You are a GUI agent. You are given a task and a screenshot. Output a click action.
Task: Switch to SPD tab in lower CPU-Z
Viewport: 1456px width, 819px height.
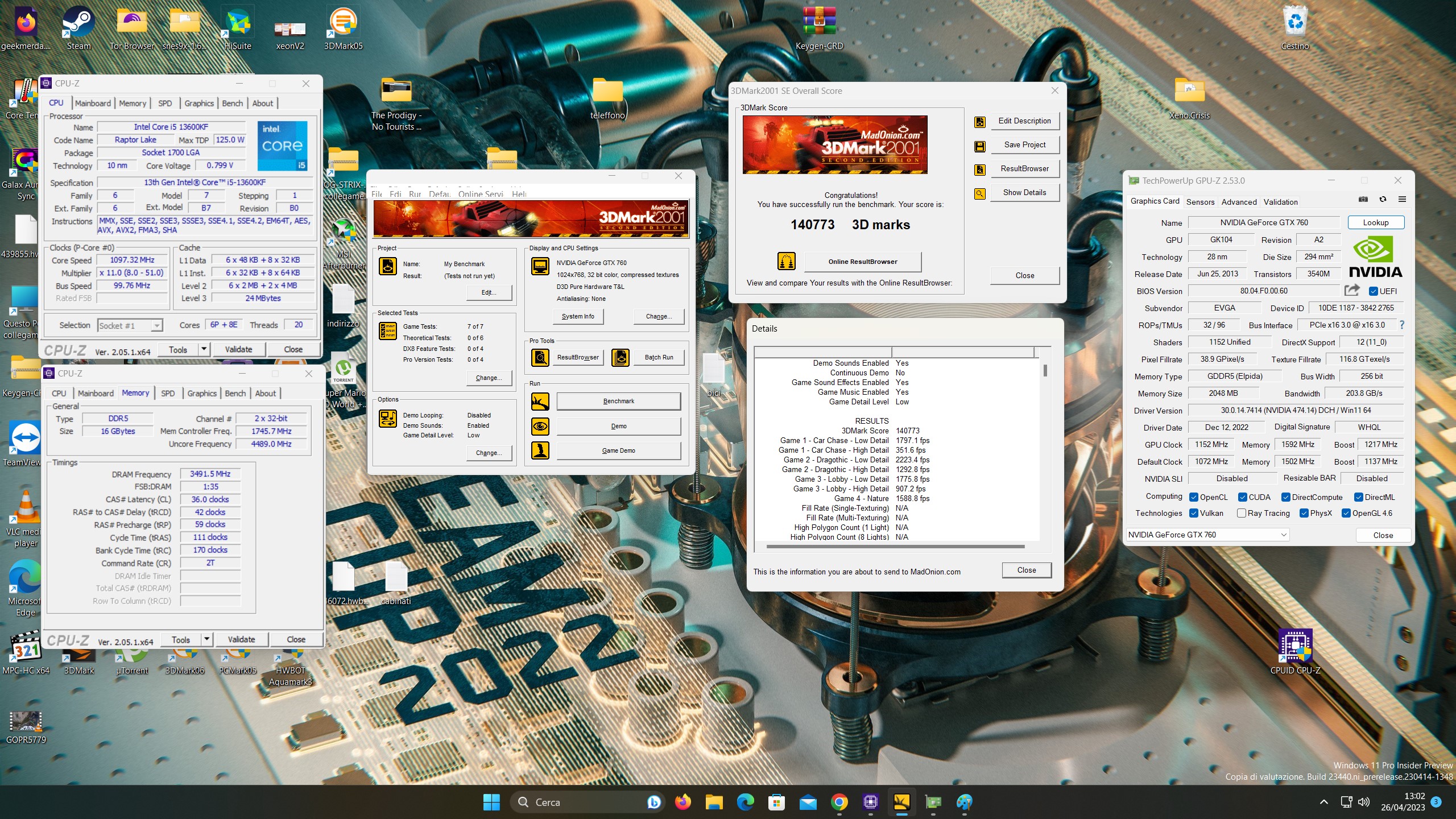coord(168,393)
